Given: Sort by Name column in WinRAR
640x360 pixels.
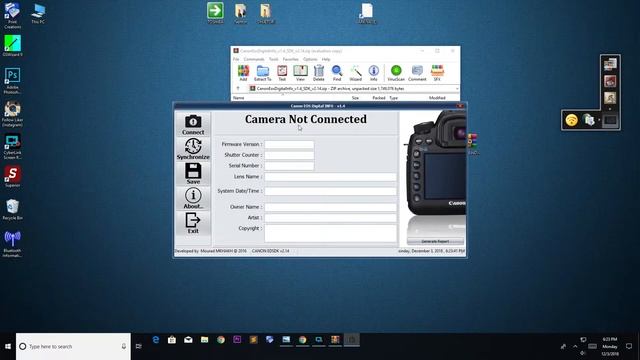Looking at the screenshot, I should (239, 98).
